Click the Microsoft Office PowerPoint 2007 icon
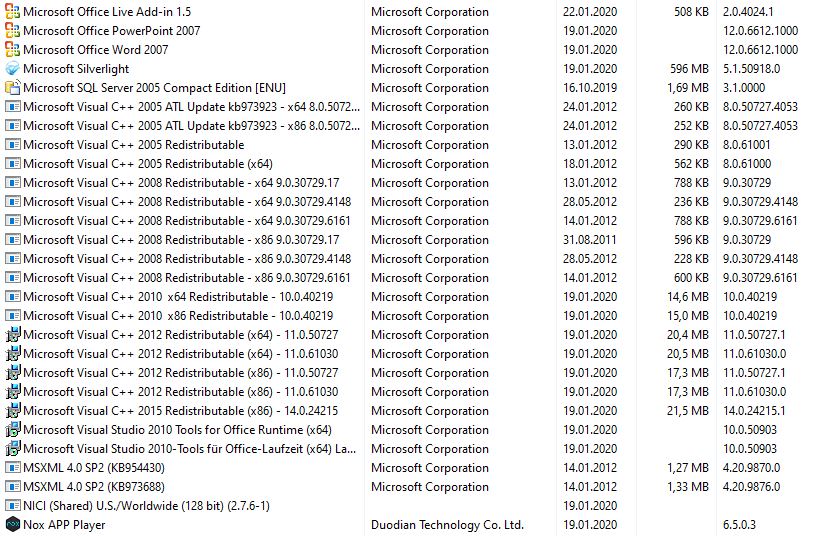Screen dimensions: 819x536 [12, 31]
